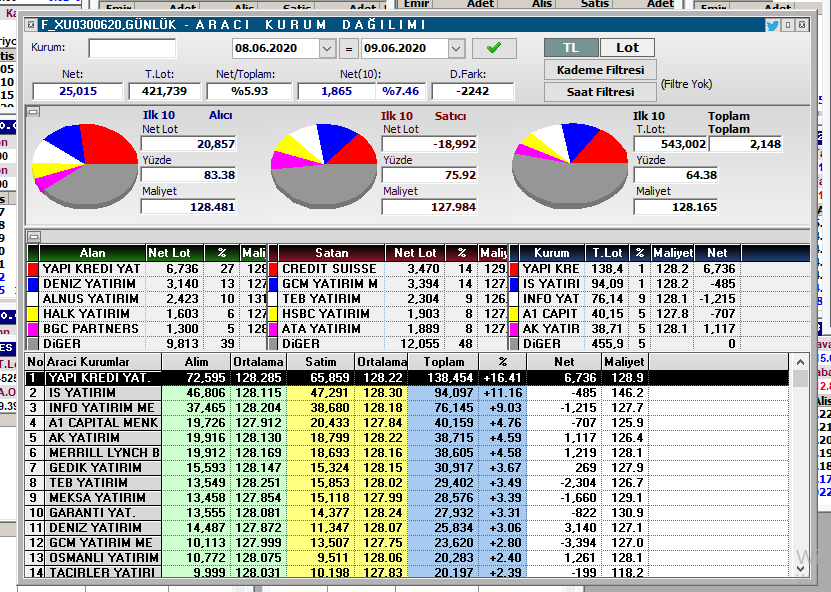Click the D.Fark value -2242 field
Image resolution: width=831 pixels, height=592 pixels.
coord(473,91)
